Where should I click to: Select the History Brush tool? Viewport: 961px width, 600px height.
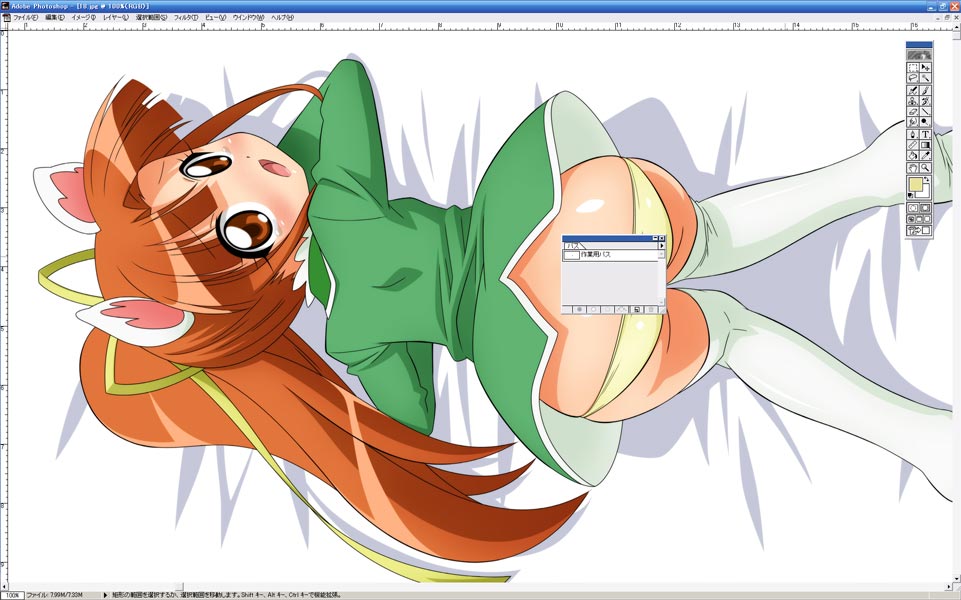[925, 101]
